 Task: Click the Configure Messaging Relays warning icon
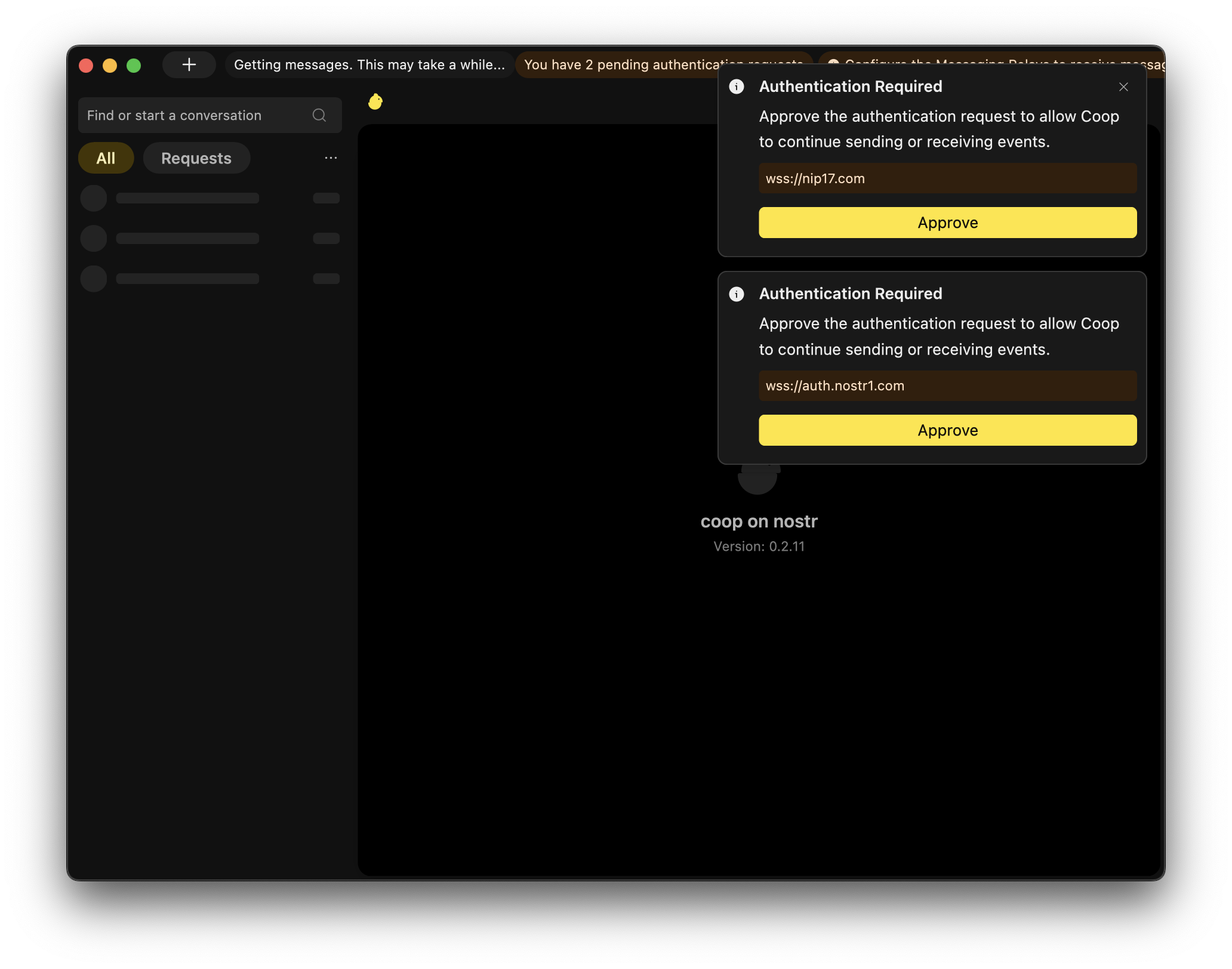pyautogui.click(x=833, y=61)
